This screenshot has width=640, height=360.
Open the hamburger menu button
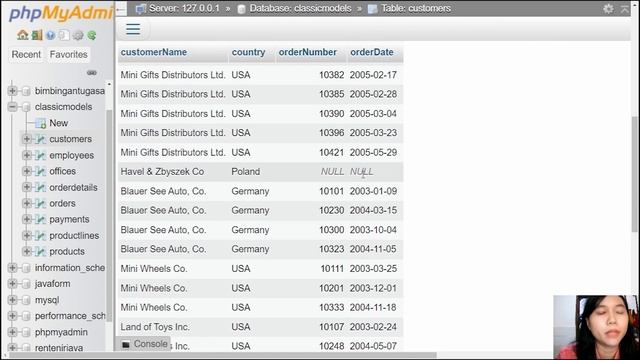pos(133,29)
